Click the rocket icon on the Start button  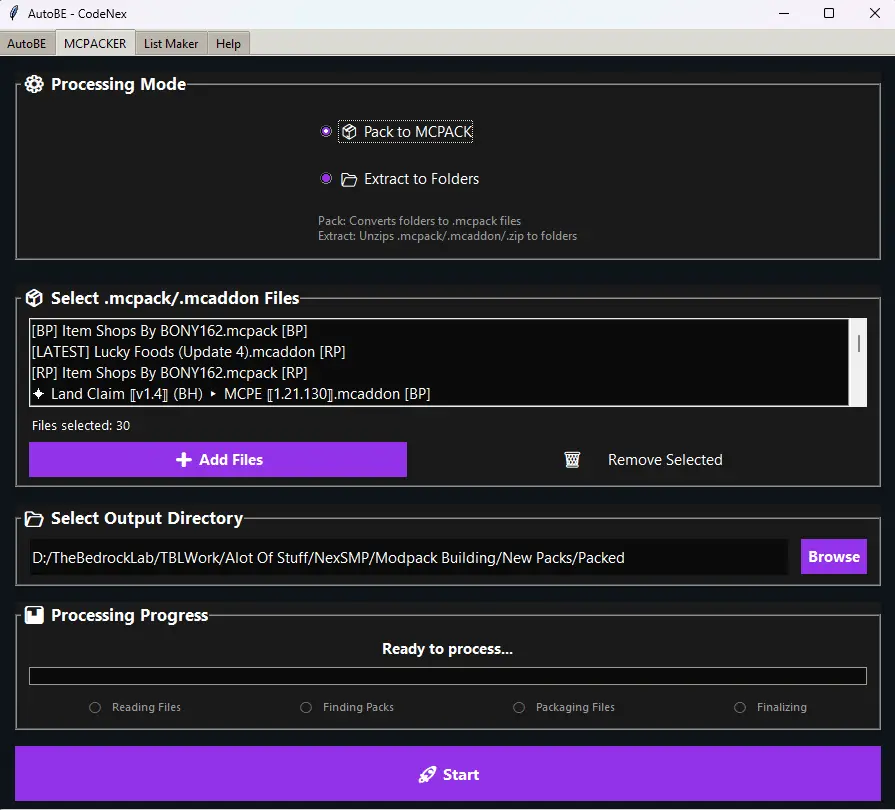pos(427,775)
